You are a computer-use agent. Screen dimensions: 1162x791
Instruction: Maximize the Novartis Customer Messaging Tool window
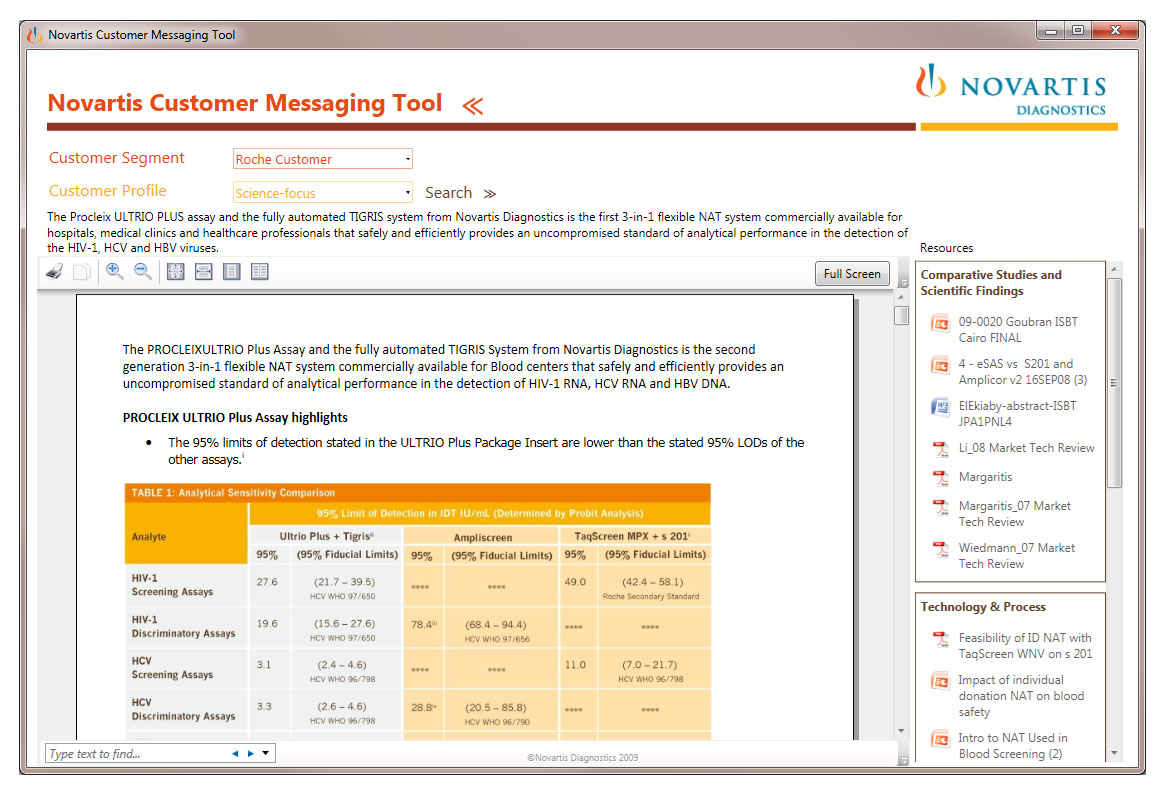[1078, 30]
